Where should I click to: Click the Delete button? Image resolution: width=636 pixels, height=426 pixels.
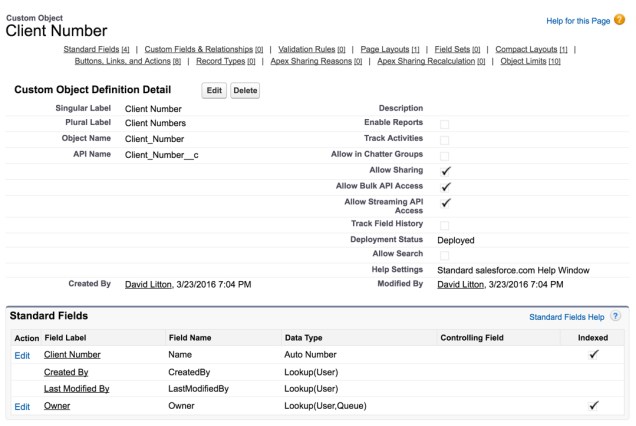(x=245, y=91)
